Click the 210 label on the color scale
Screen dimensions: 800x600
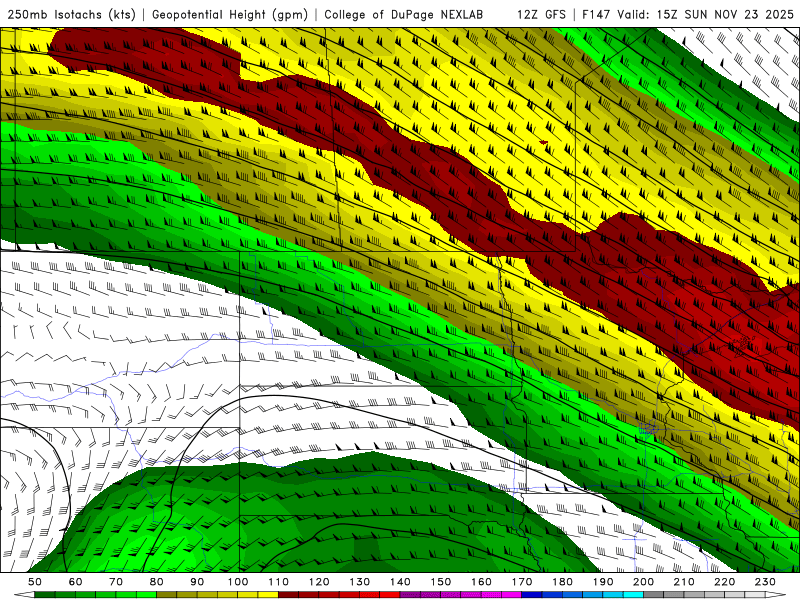[684, 582]
